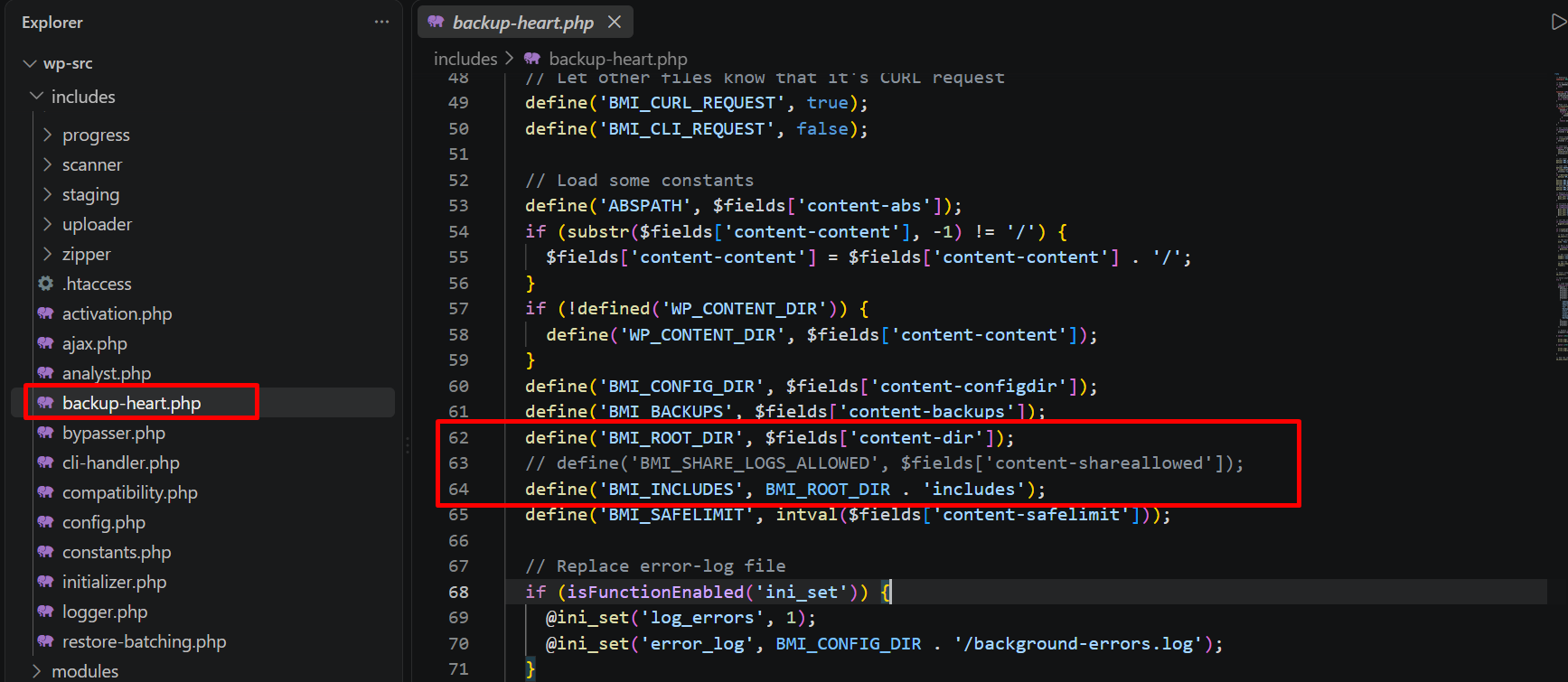
Task: Select the .htaccess gear icon
Action: 46,284
